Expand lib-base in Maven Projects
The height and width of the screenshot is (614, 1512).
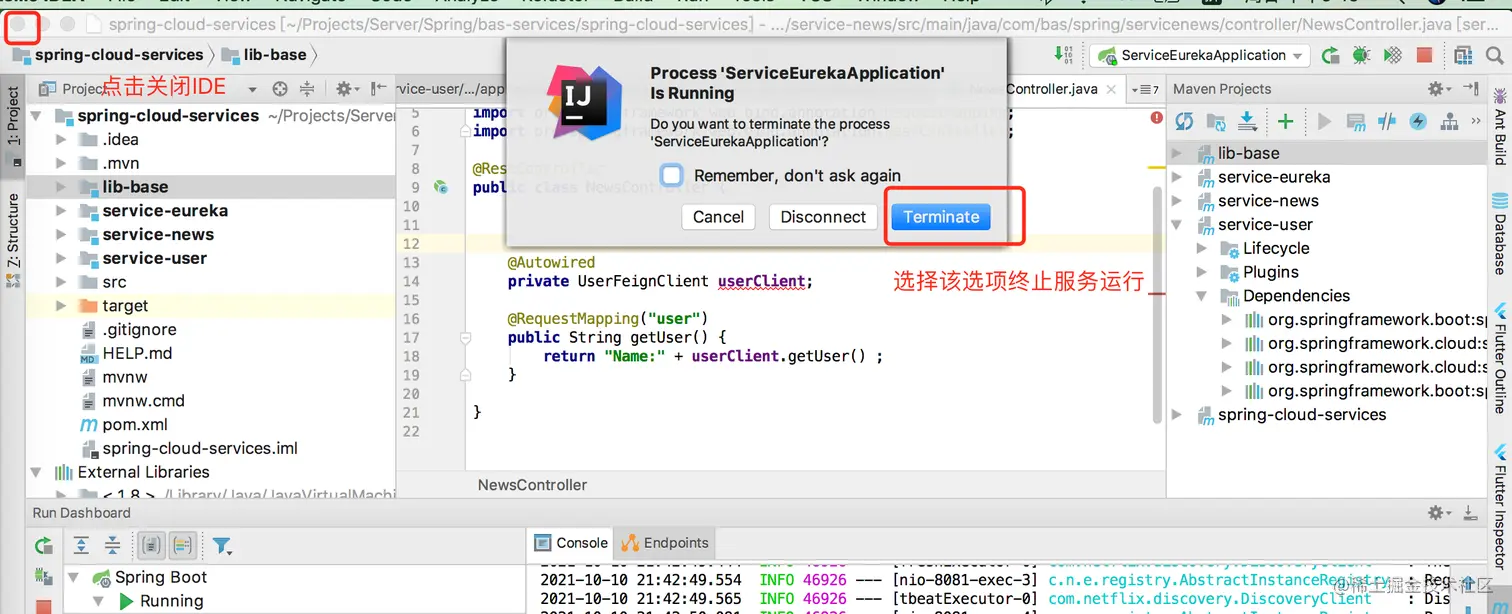coord(1177,154)
